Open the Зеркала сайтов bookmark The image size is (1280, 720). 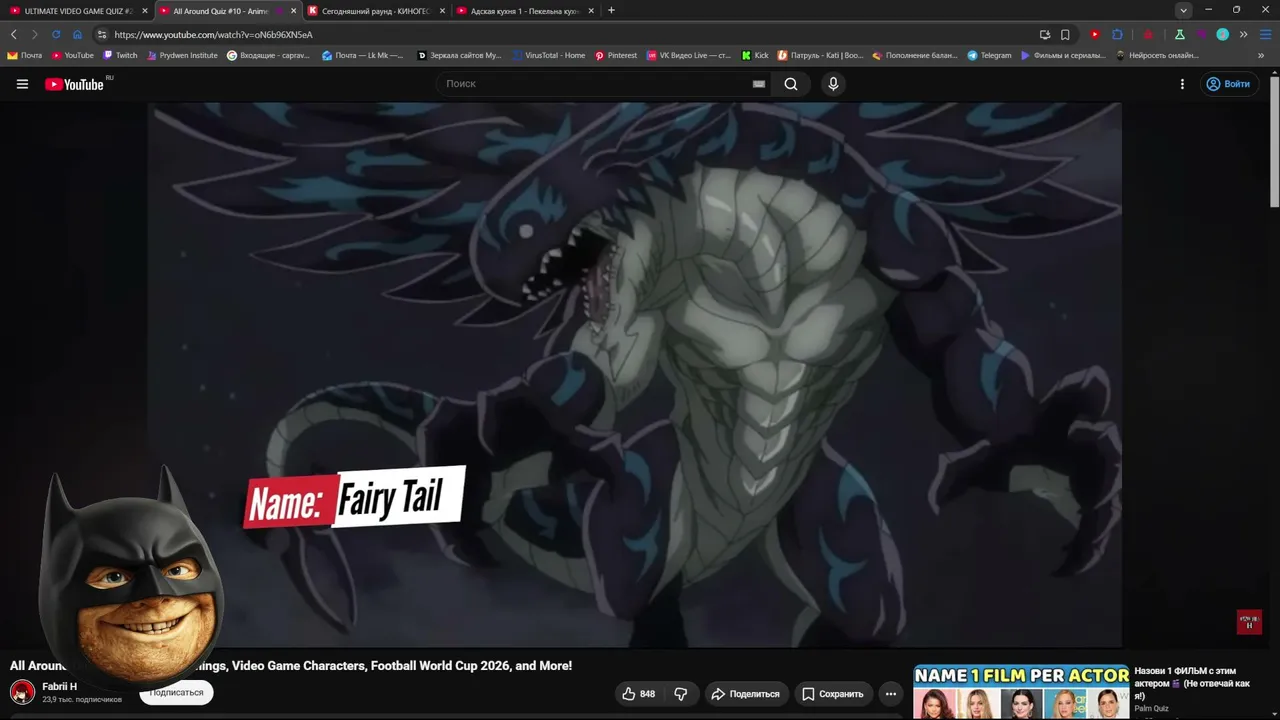coord(459,55)
